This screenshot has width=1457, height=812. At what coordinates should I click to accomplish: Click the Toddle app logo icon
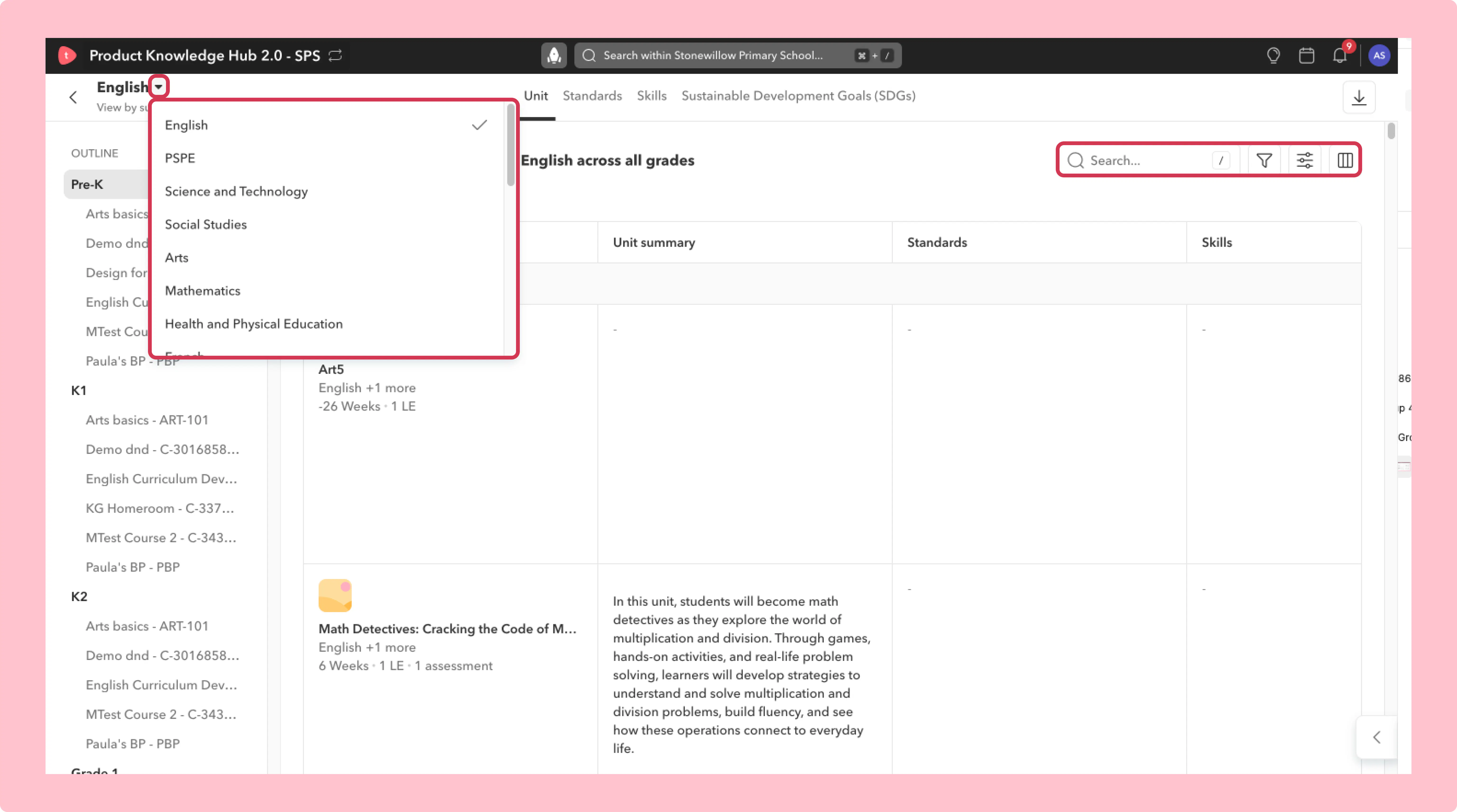[67, 55]
